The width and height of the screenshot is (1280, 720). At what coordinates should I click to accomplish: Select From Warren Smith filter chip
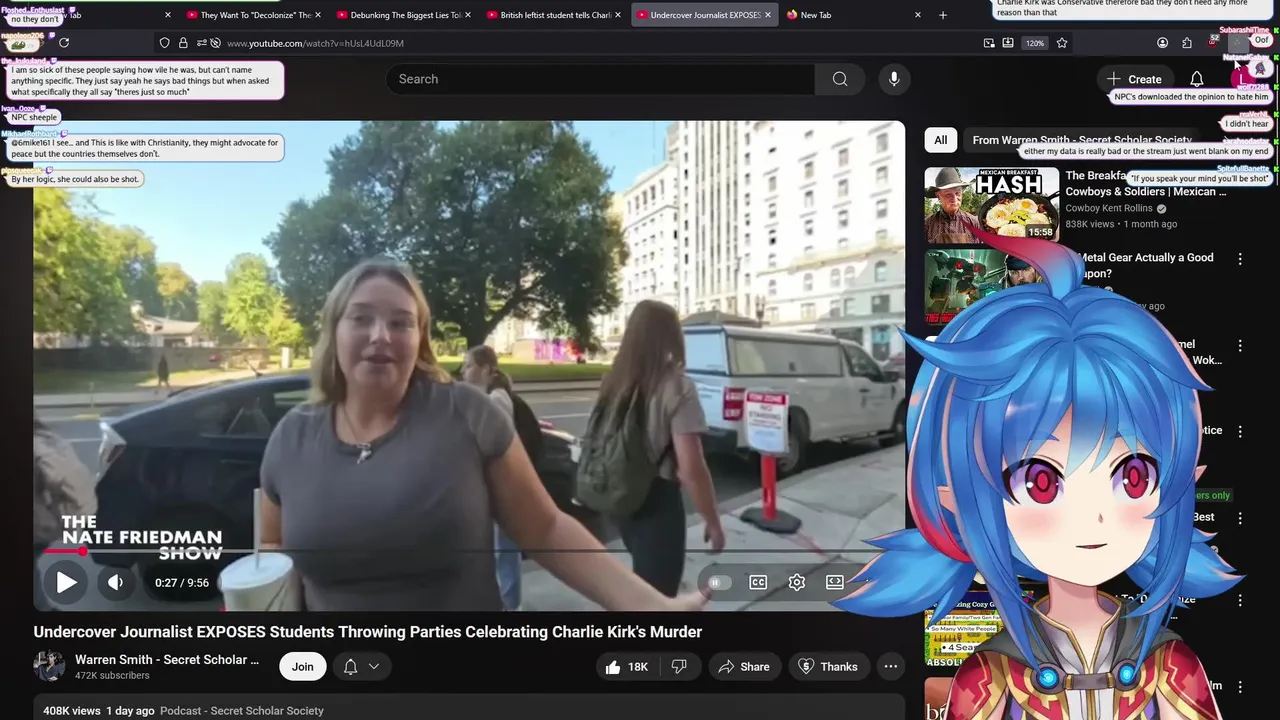(1082, 140)
